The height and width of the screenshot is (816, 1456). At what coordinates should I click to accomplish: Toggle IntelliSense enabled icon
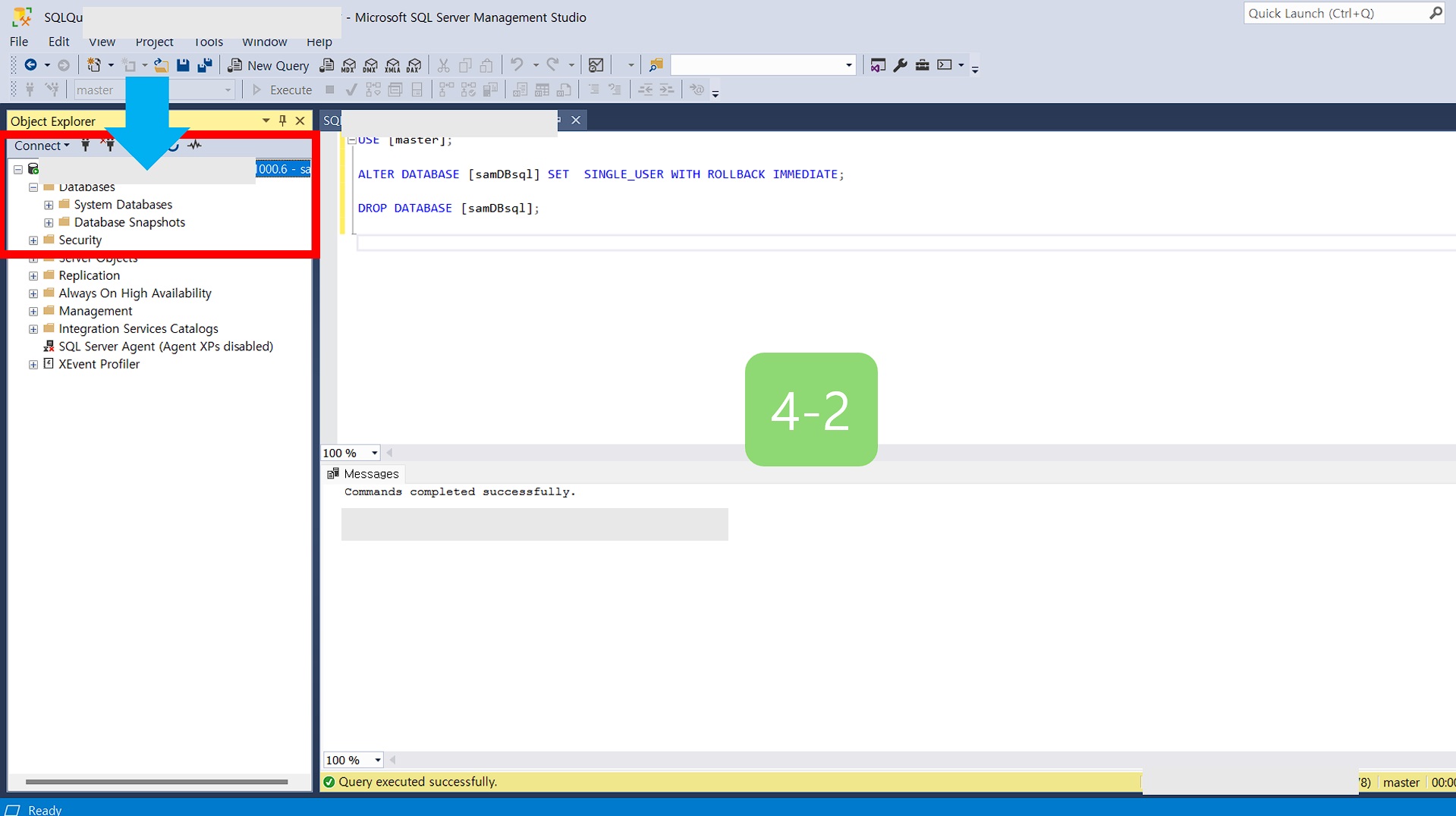tap(417, 89)
